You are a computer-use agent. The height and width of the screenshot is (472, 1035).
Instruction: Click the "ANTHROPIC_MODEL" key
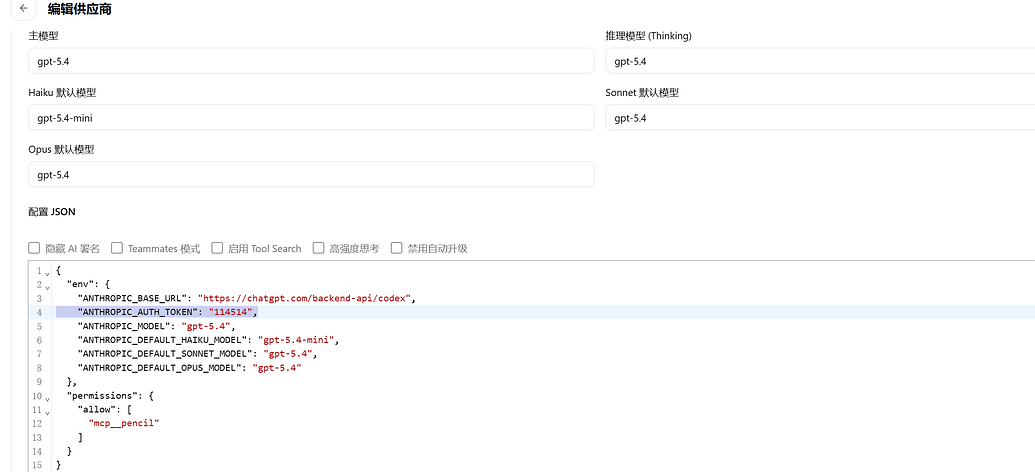tap(124, 326)
